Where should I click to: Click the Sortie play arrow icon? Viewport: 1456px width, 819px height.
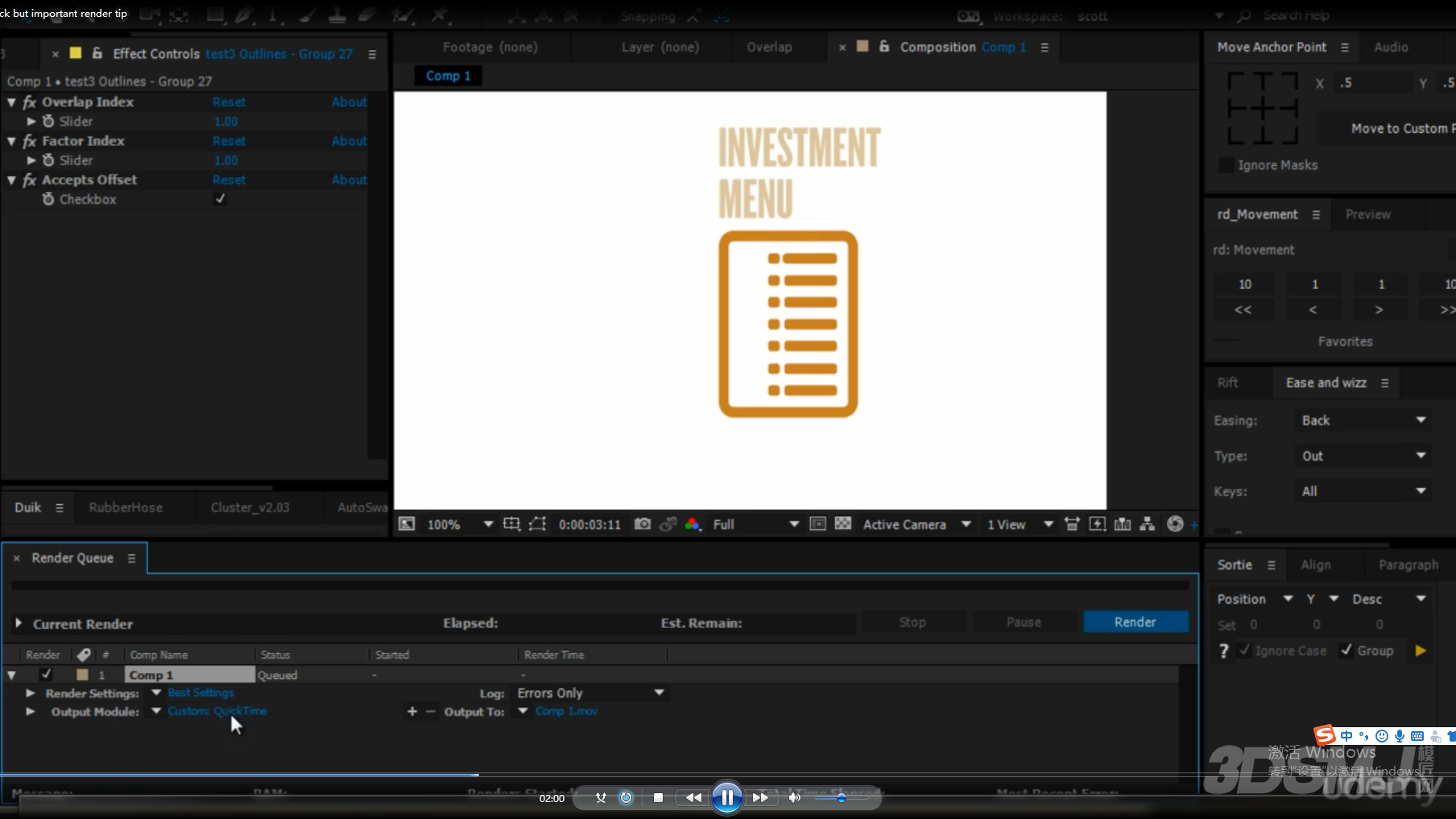1421,651
